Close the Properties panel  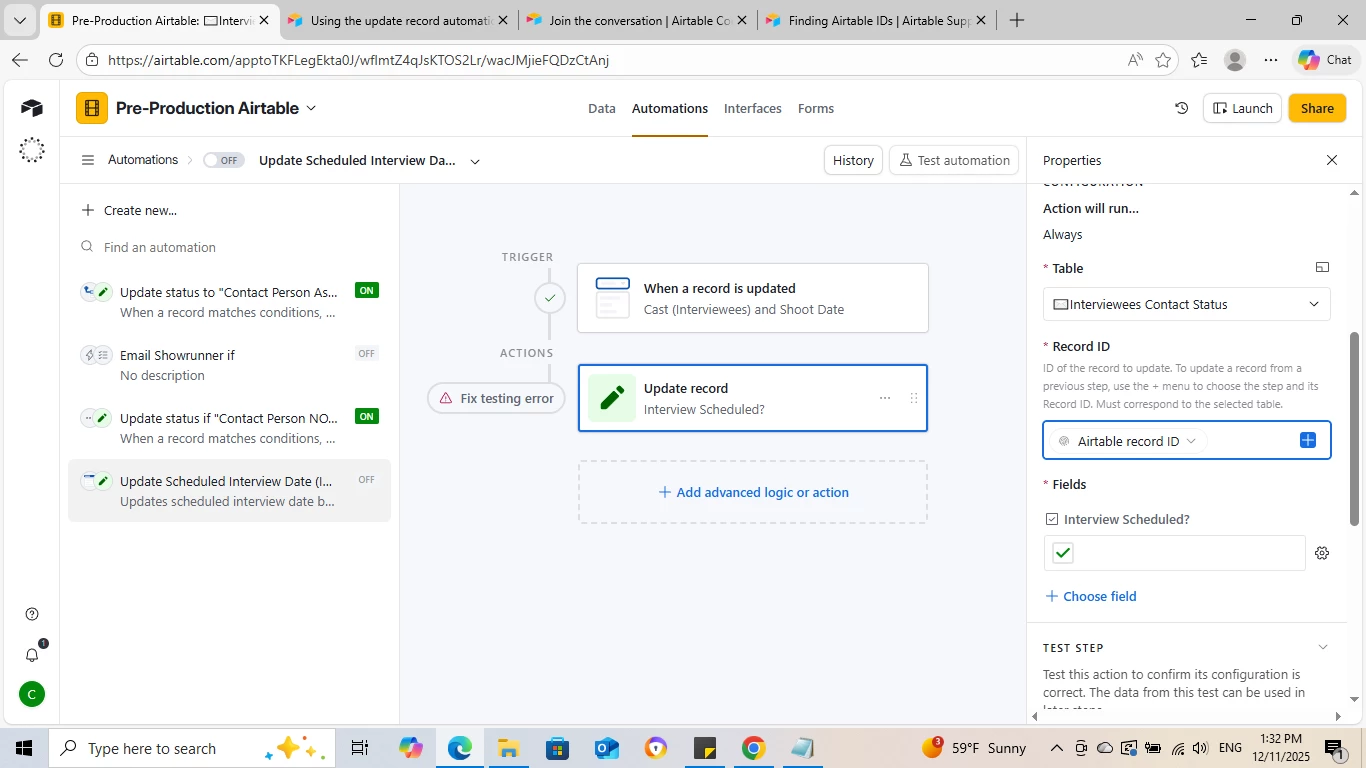pyautogui.click(x=1332, y=160)
